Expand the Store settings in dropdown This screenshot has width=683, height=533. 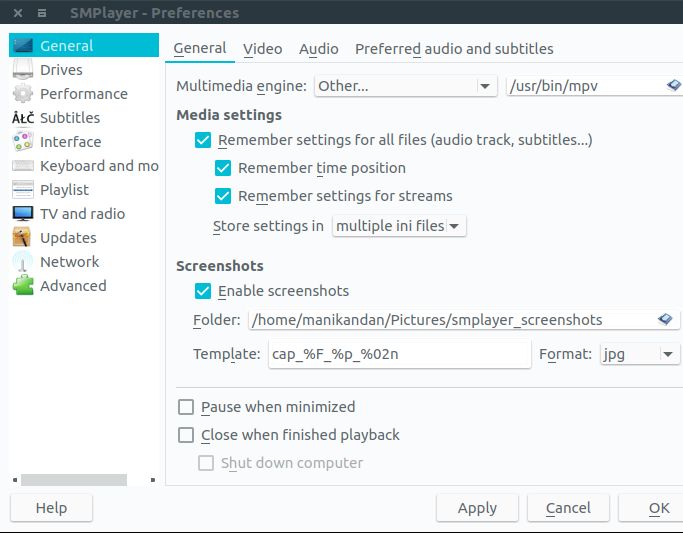[399, 226]
